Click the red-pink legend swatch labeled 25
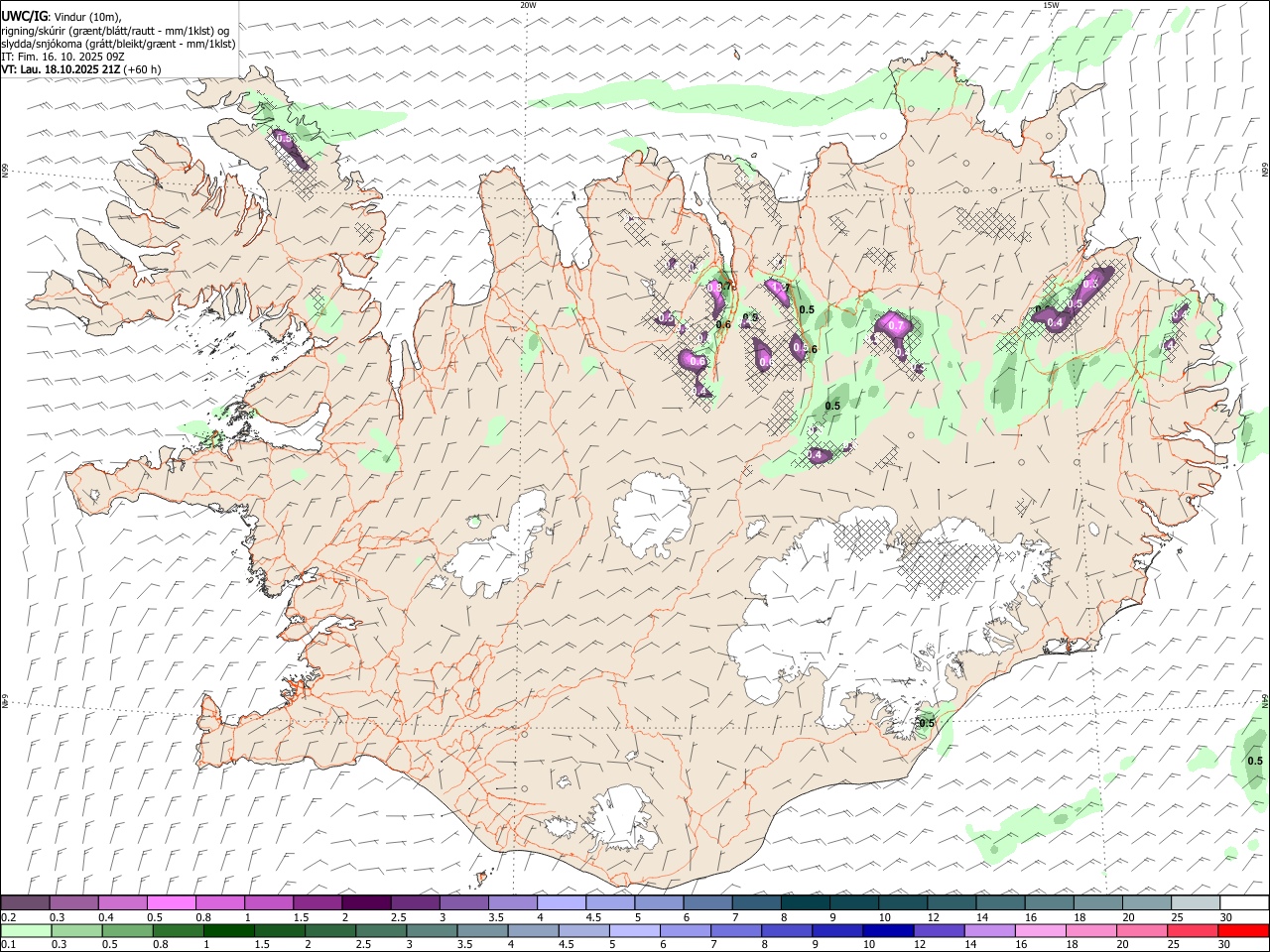This screenshot has width=1270, height=952. (1193, 931)
